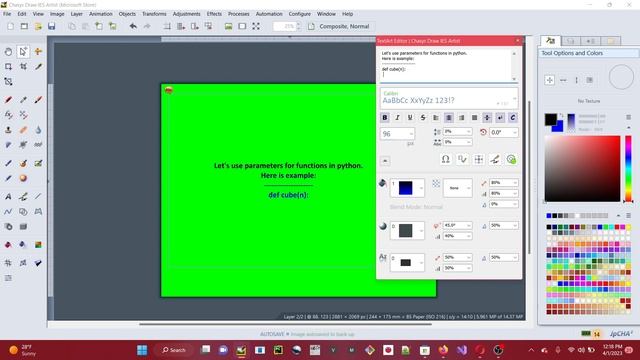The width and height of the screenshot is (640, 360).
Task: Select the bandage healing tool
Action: 23,130
